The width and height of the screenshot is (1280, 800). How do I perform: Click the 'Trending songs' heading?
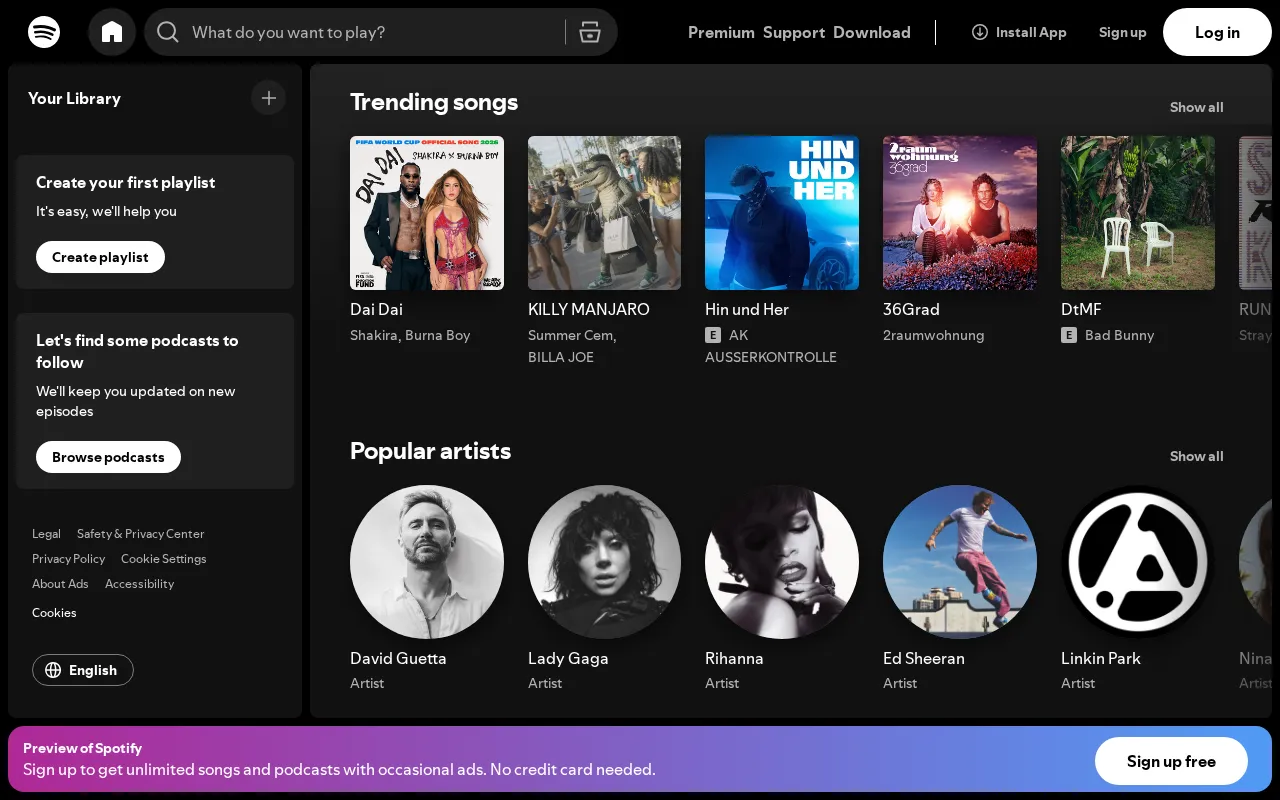(x=434, y=102)
